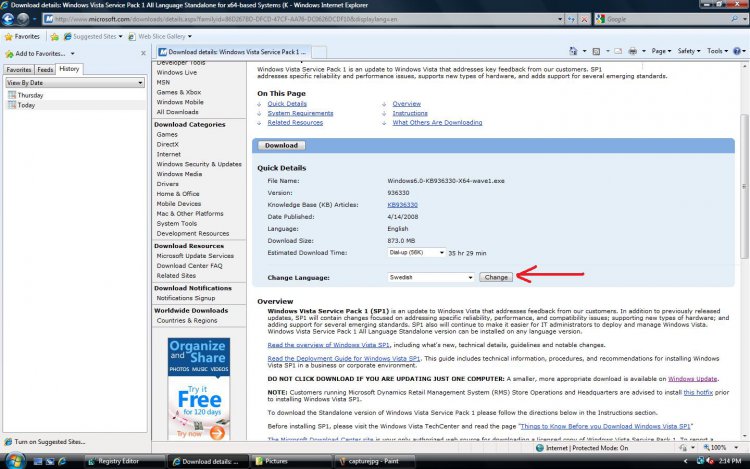Screen dimensions: 750x469
Task: Open Estimated Download Time Dial-up dropdown
Action: [416, 252]
